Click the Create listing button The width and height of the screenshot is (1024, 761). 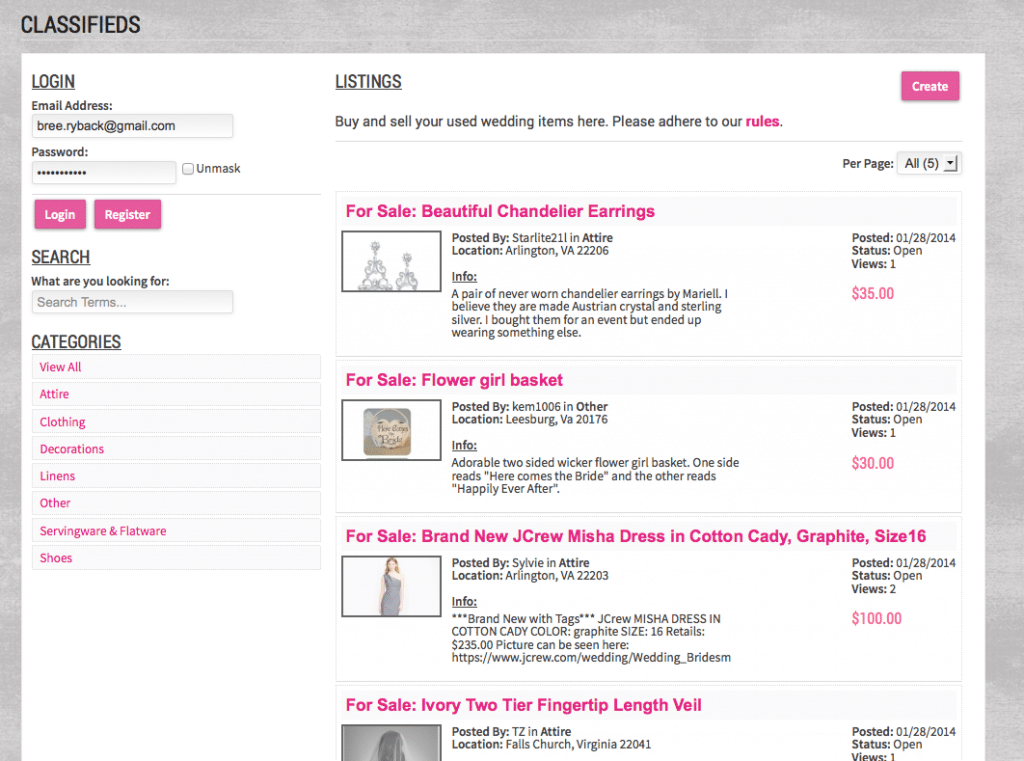point(929,87)
